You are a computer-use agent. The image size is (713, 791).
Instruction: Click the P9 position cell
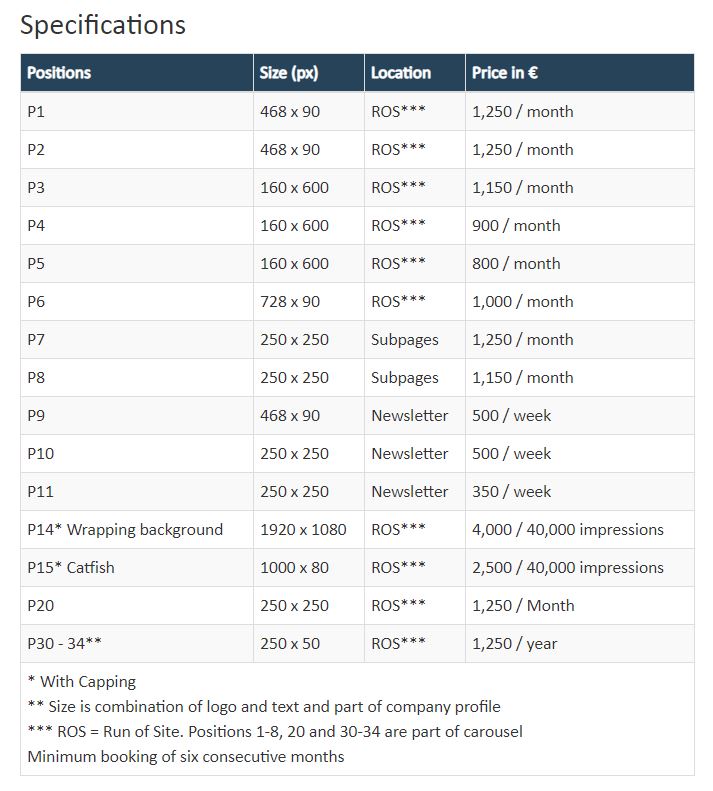click(x=36, y=416)
